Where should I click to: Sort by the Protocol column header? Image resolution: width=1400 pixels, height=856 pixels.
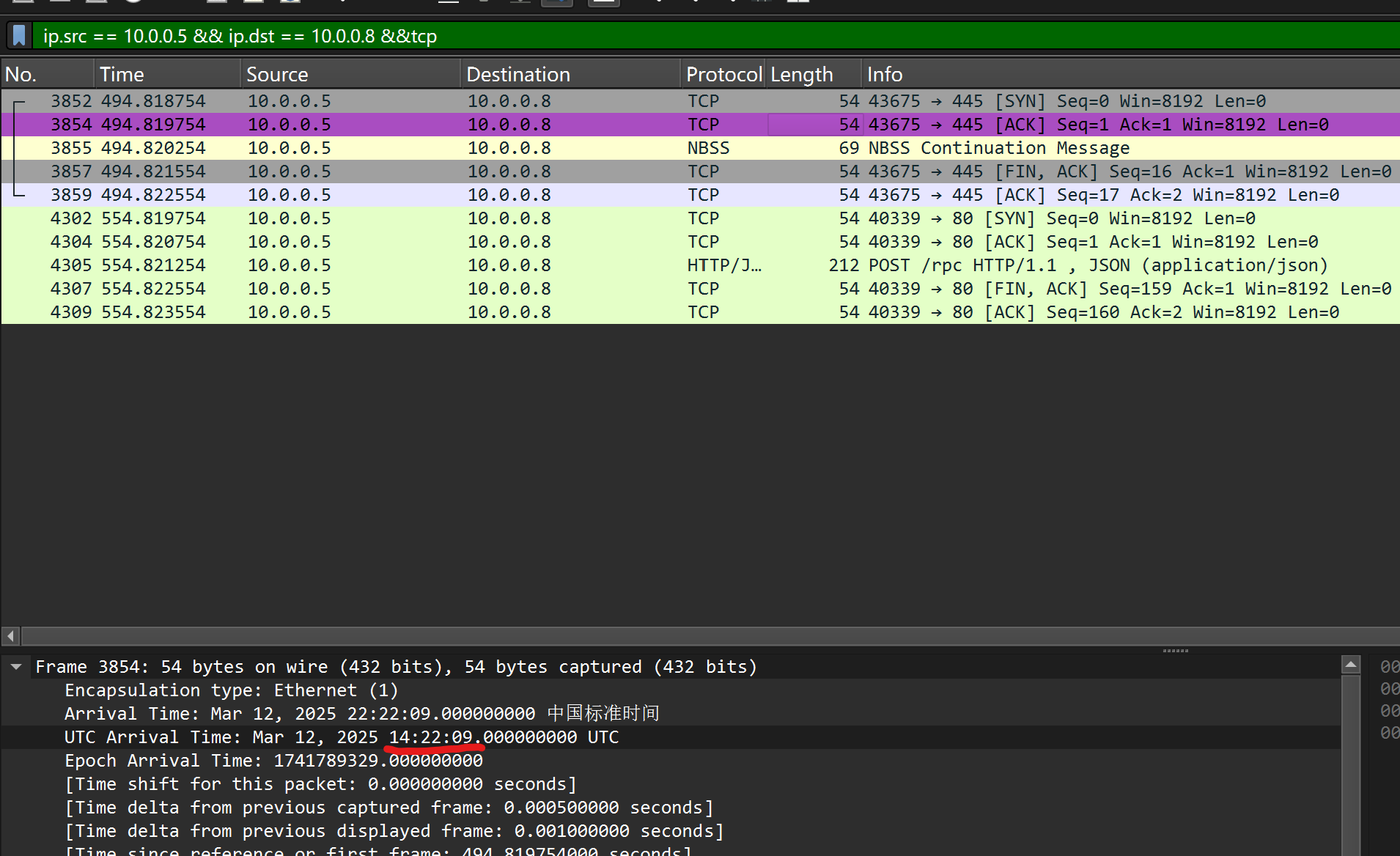tap(723, 74)
